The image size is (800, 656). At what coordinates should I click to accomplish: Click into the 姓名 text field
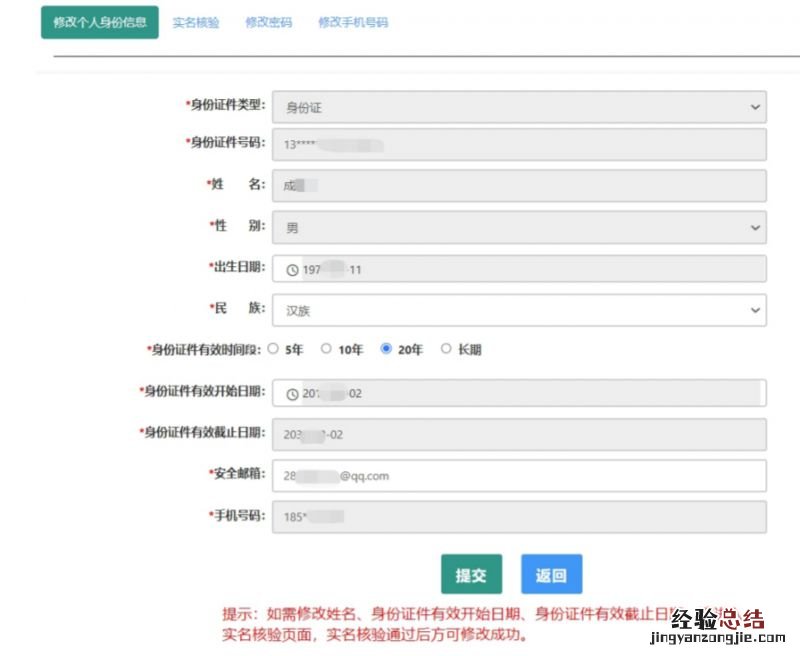tap(519, 186)
